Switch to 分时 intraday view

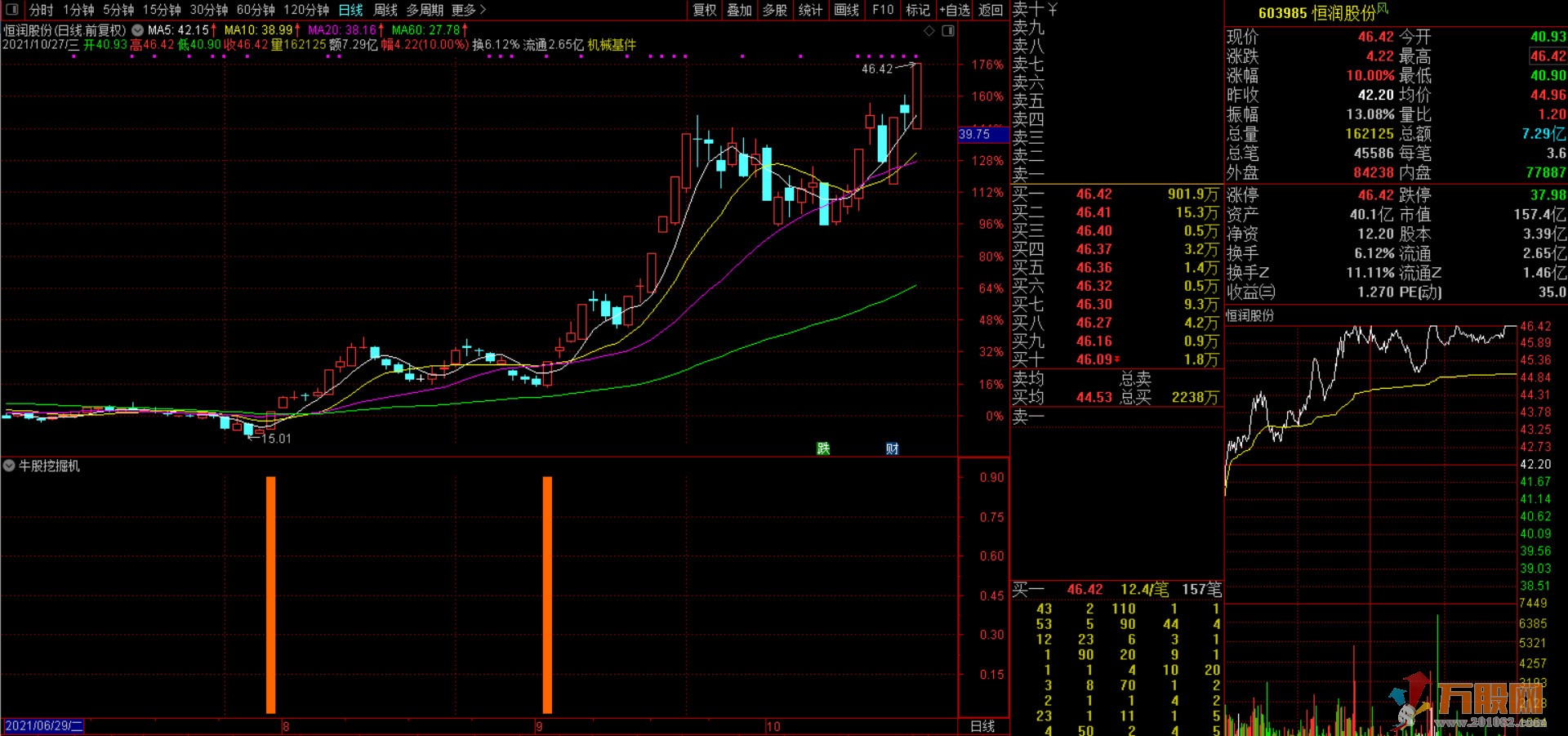coord(41,10)
